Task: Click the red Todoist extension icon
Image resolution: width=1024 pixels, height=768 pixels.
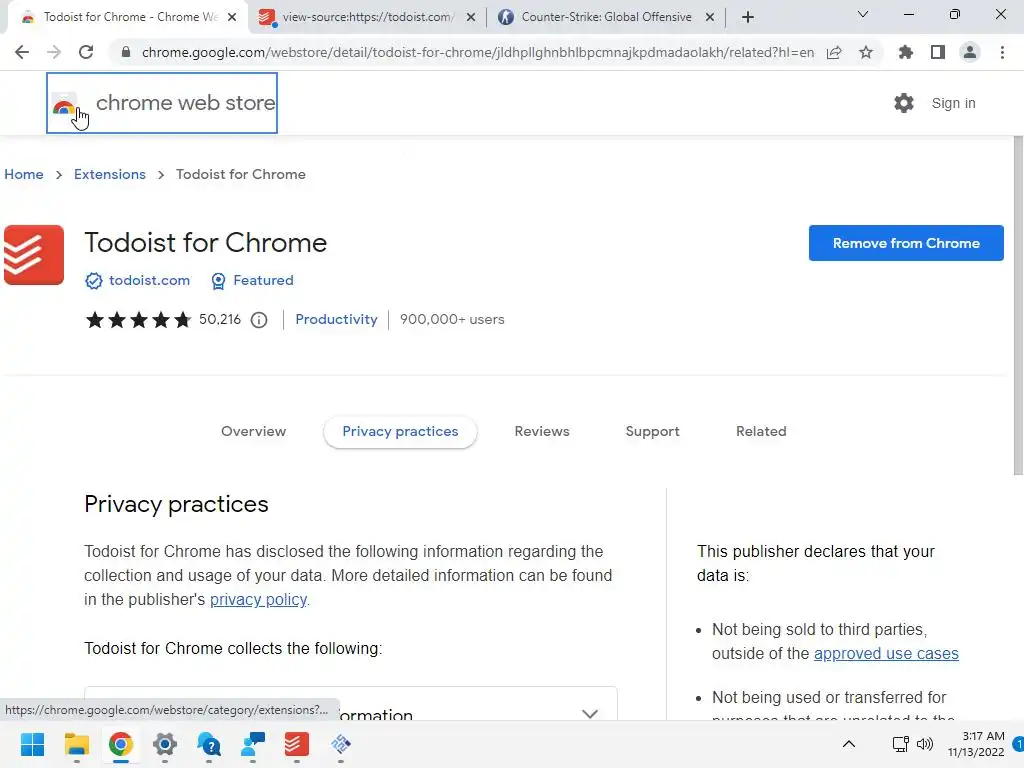Action: [34, 255]
